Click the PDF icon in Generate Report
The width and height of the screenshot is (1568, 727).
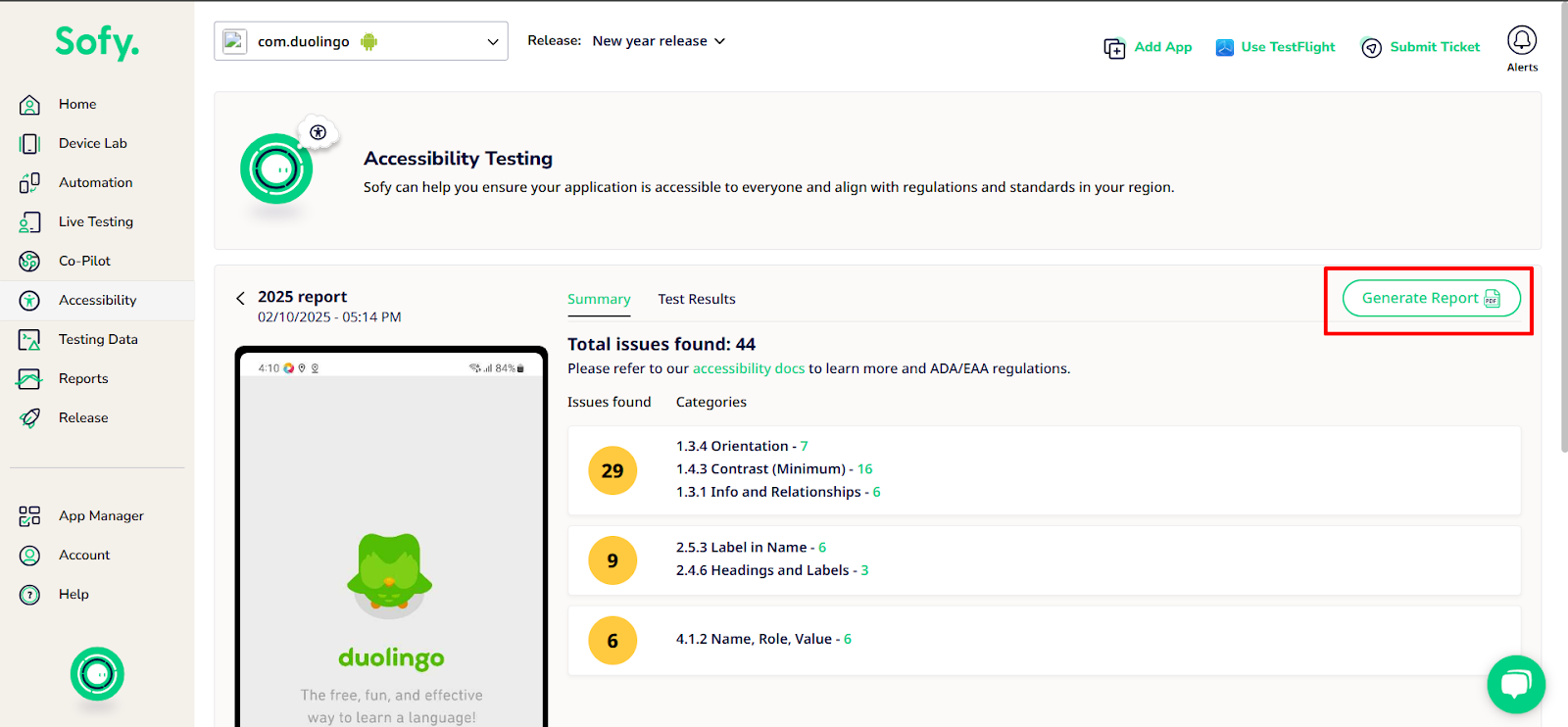coord(1493,298)
